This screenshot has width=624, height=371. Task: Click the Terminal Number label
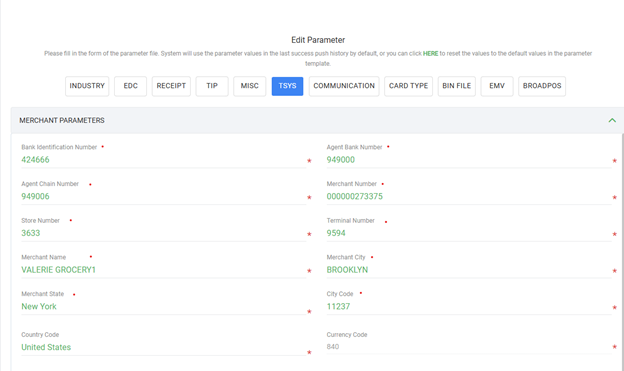(350, 220)
